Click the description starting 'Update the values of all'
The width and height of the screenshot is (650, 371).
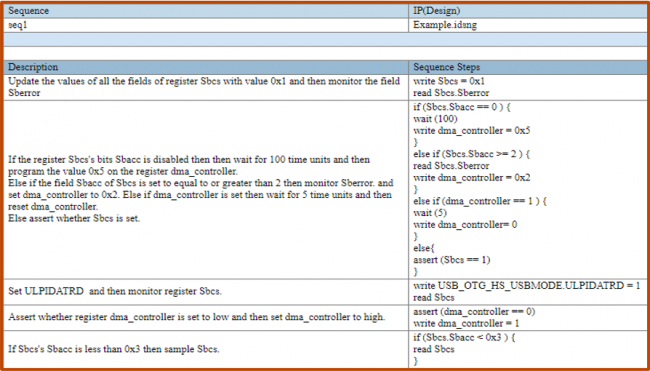[204, 87]
